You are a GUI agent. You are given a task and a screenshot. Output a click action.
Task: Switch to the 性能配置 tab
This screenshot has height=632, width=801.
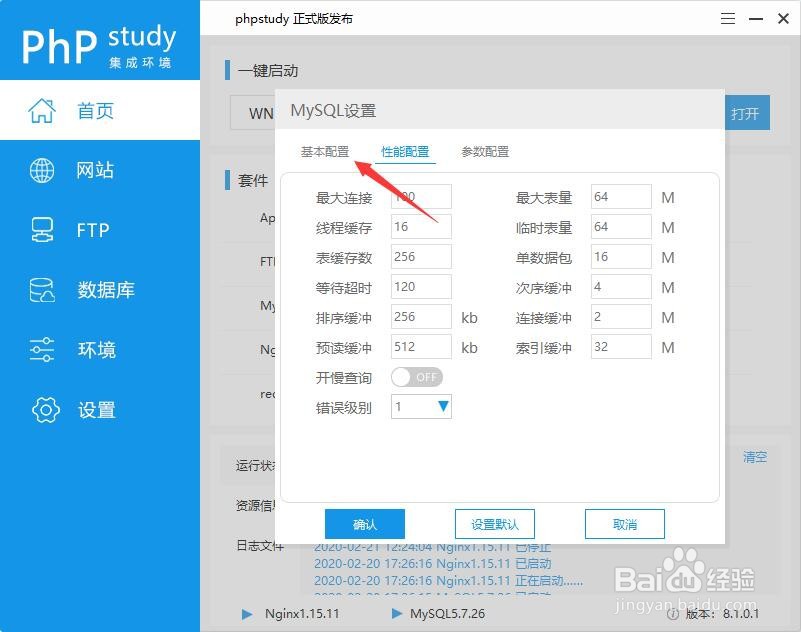[405, 152]
